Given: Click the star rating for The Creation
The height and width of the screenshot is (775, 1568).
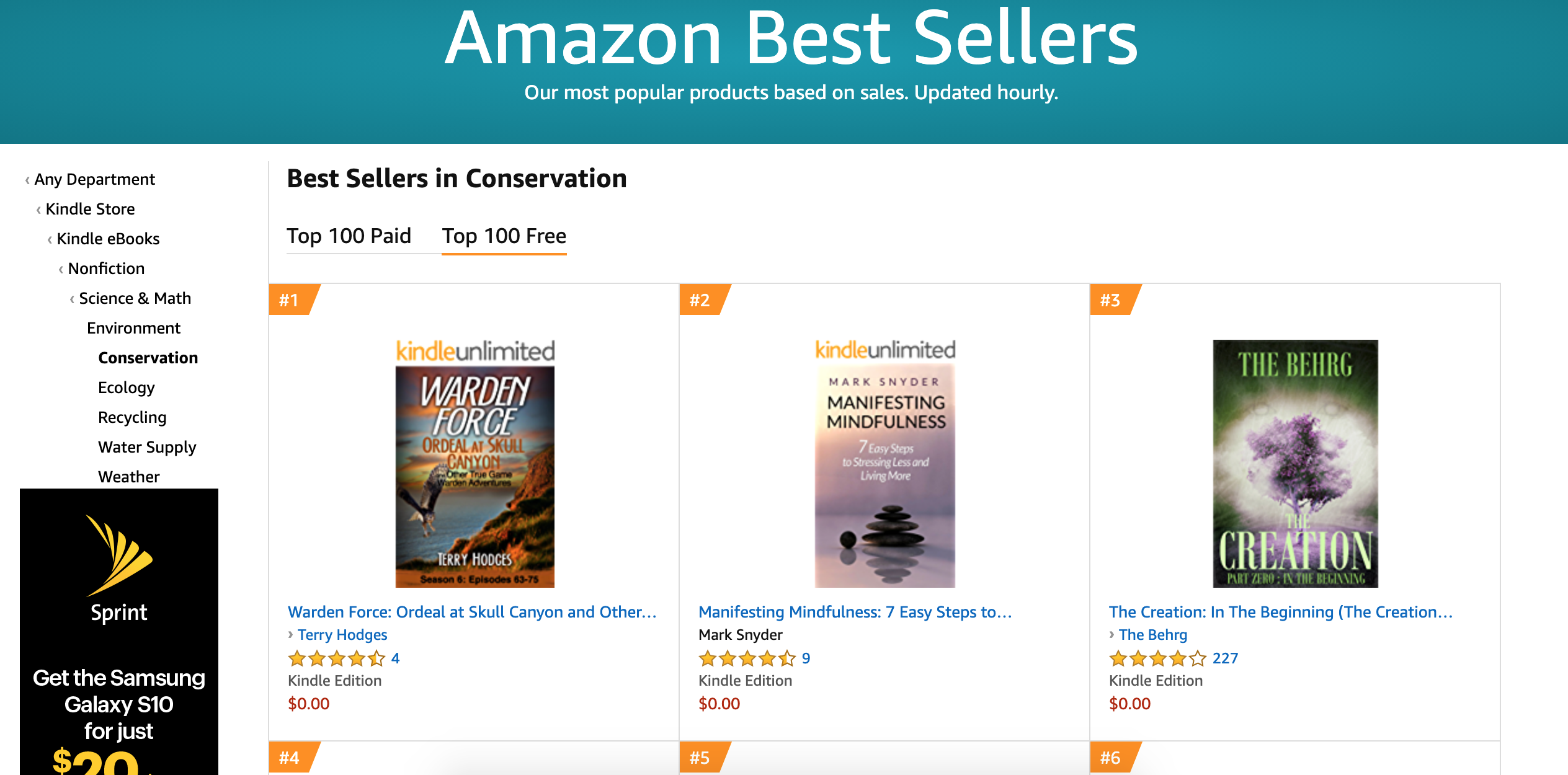Looking at the screenshot, I should [x=1158, y=658].
